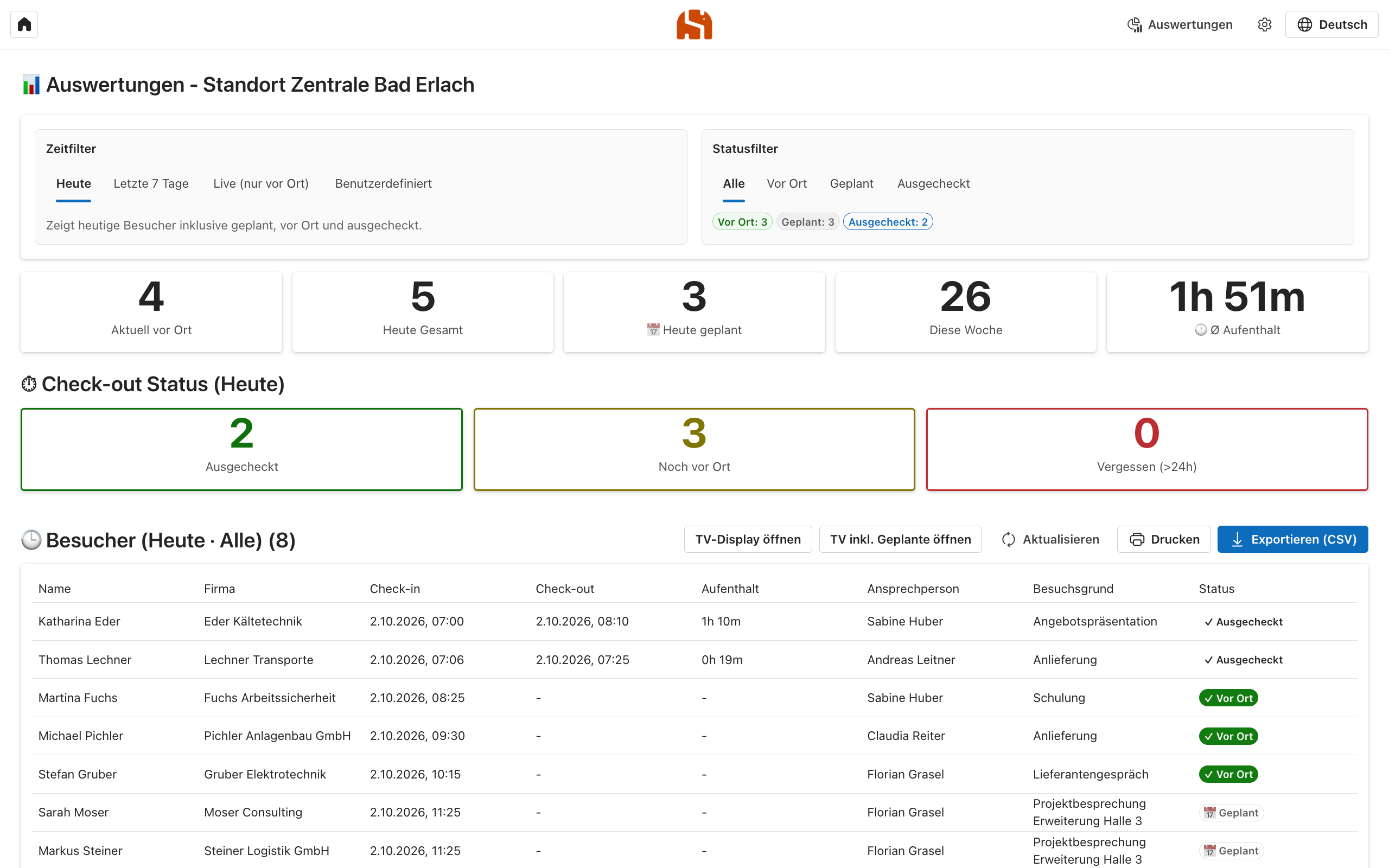Filter by Vor Ort status tab
Viewport: 1389px width, 868px height.
pyautogui.click(x=787, y=184)
